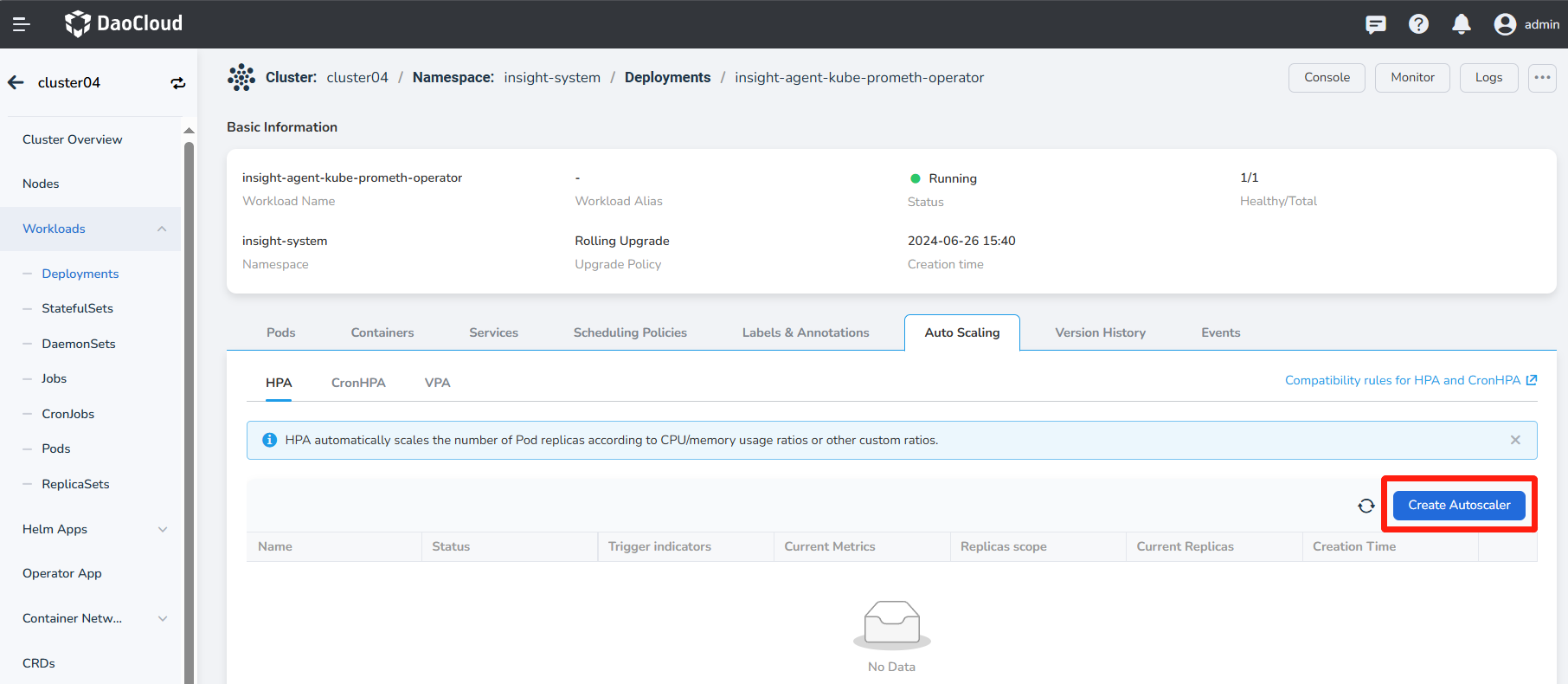Switch cluster using the swap icon
Image resolution: width=1568 pixels, height=684 pixels.
[177, 83]
